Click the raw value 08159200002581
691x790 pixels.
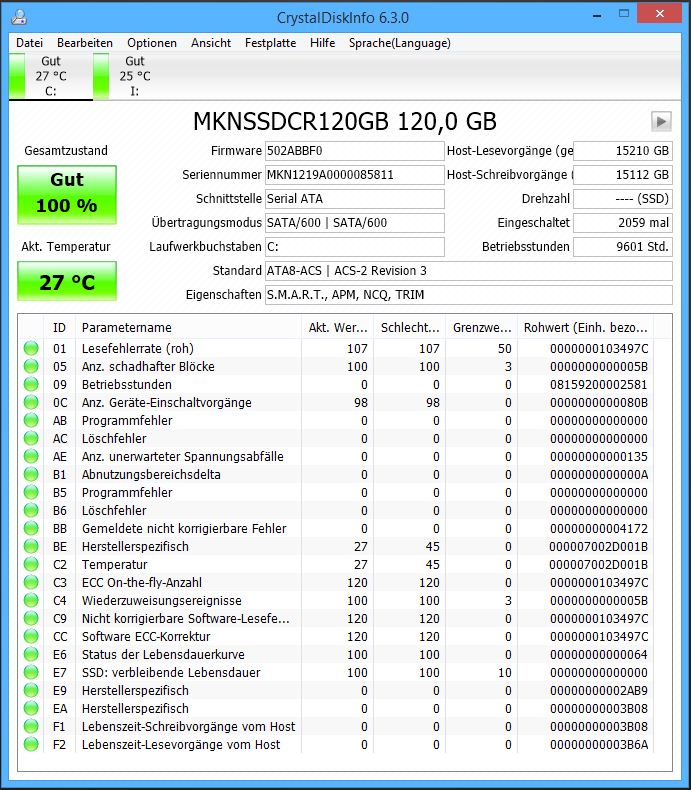click(598, 384)
